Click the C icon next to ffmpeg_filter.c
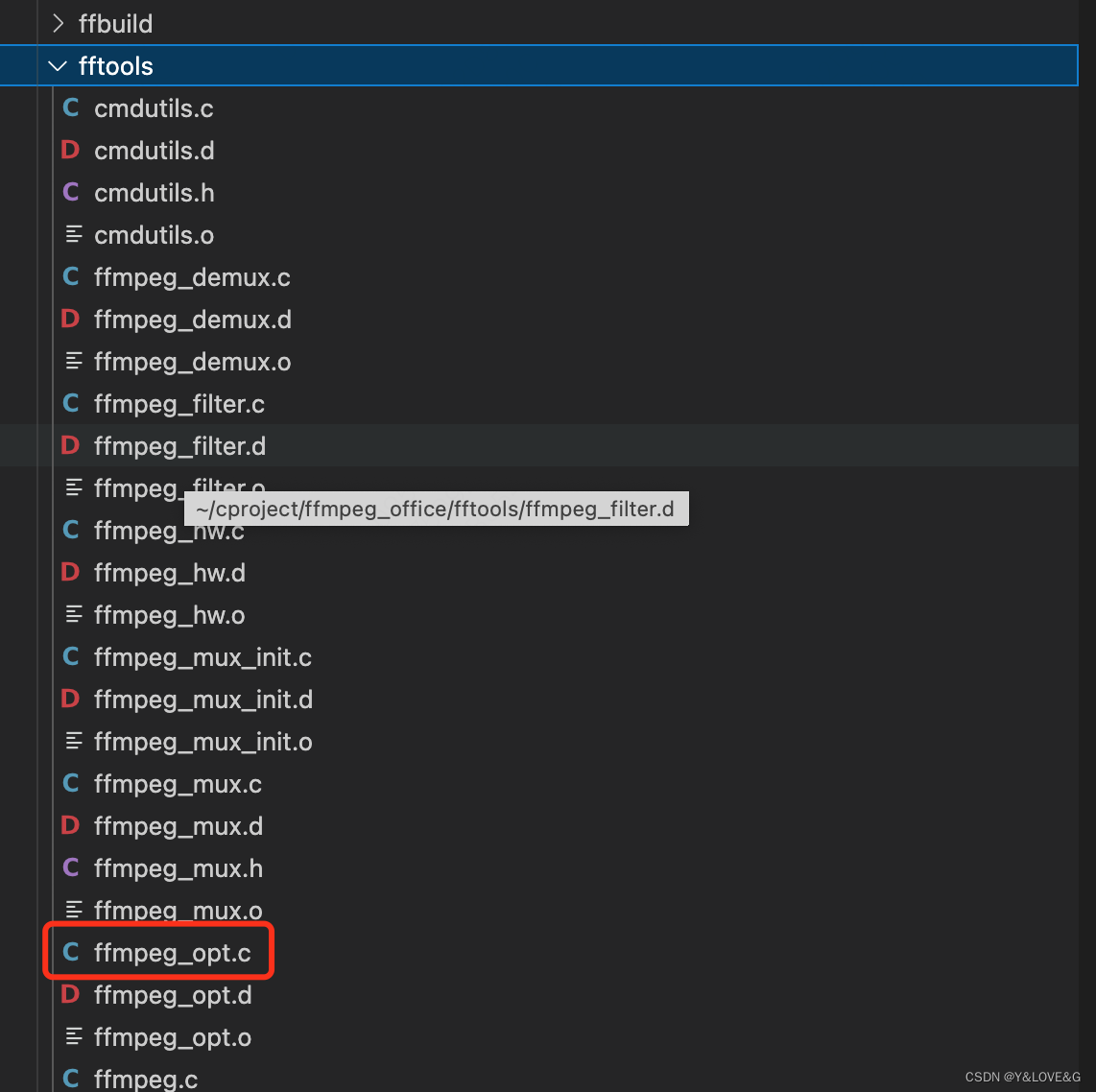Viewport: 1096px width, 1092px height. tap(70, 403)
